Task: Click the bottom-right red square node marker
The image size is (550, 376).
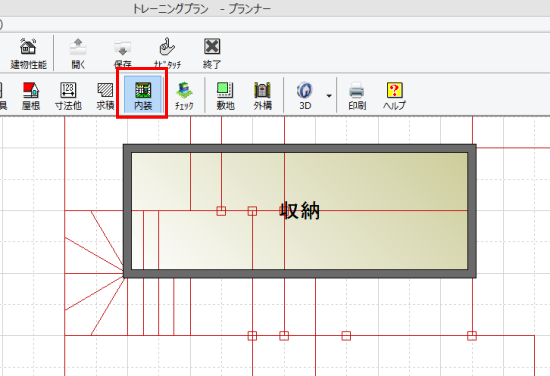Action: click(472, 336)
